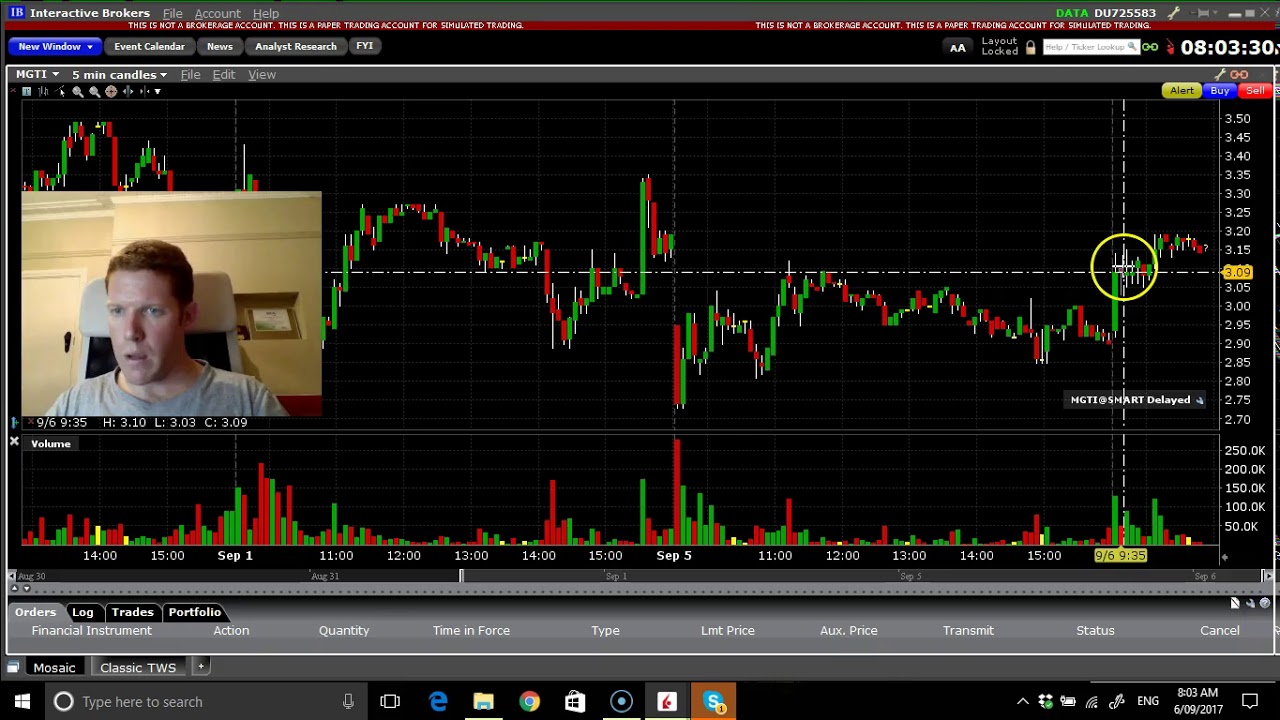This screenshot has height=720, width=1280.
Task: Click the zoom in magnifier
Action: click(78, 91)
